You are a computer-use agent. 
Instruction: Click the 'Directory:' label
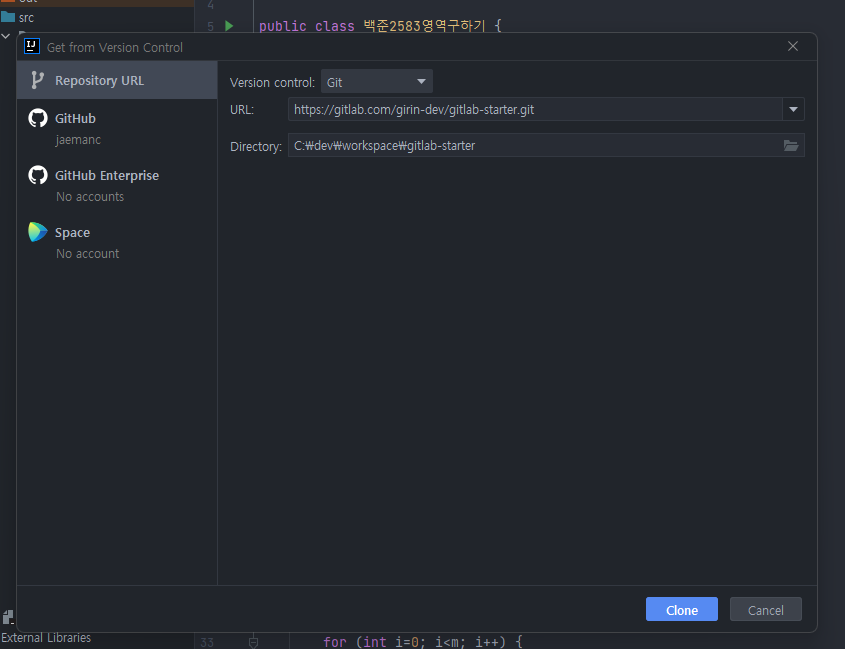[x=256, y=147]
